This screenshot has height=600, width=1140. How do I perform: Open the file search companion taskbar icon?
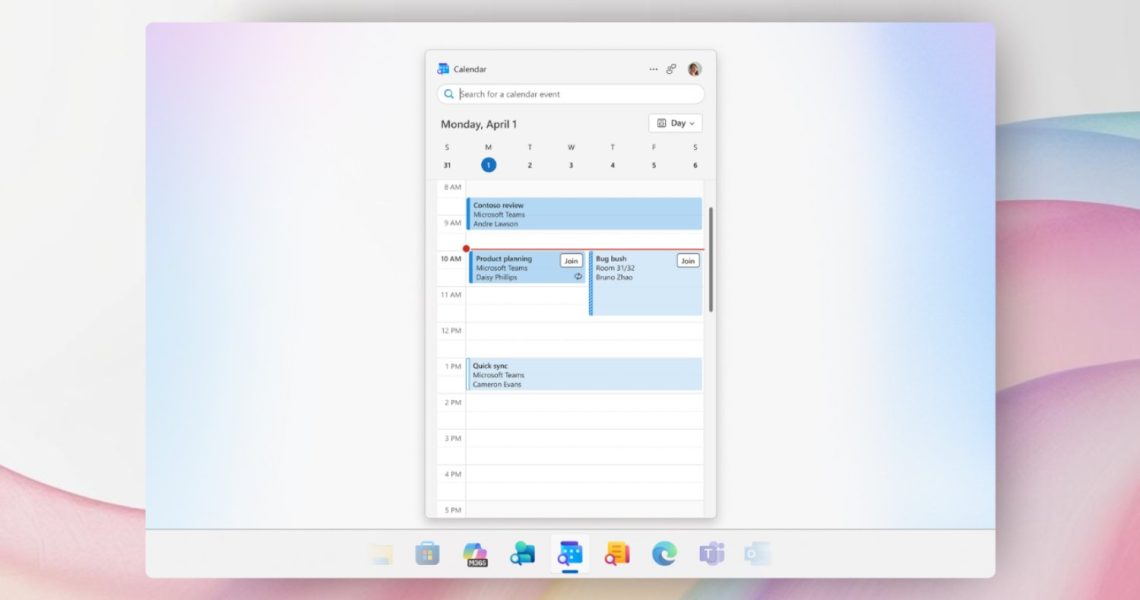tap(617, 554)
